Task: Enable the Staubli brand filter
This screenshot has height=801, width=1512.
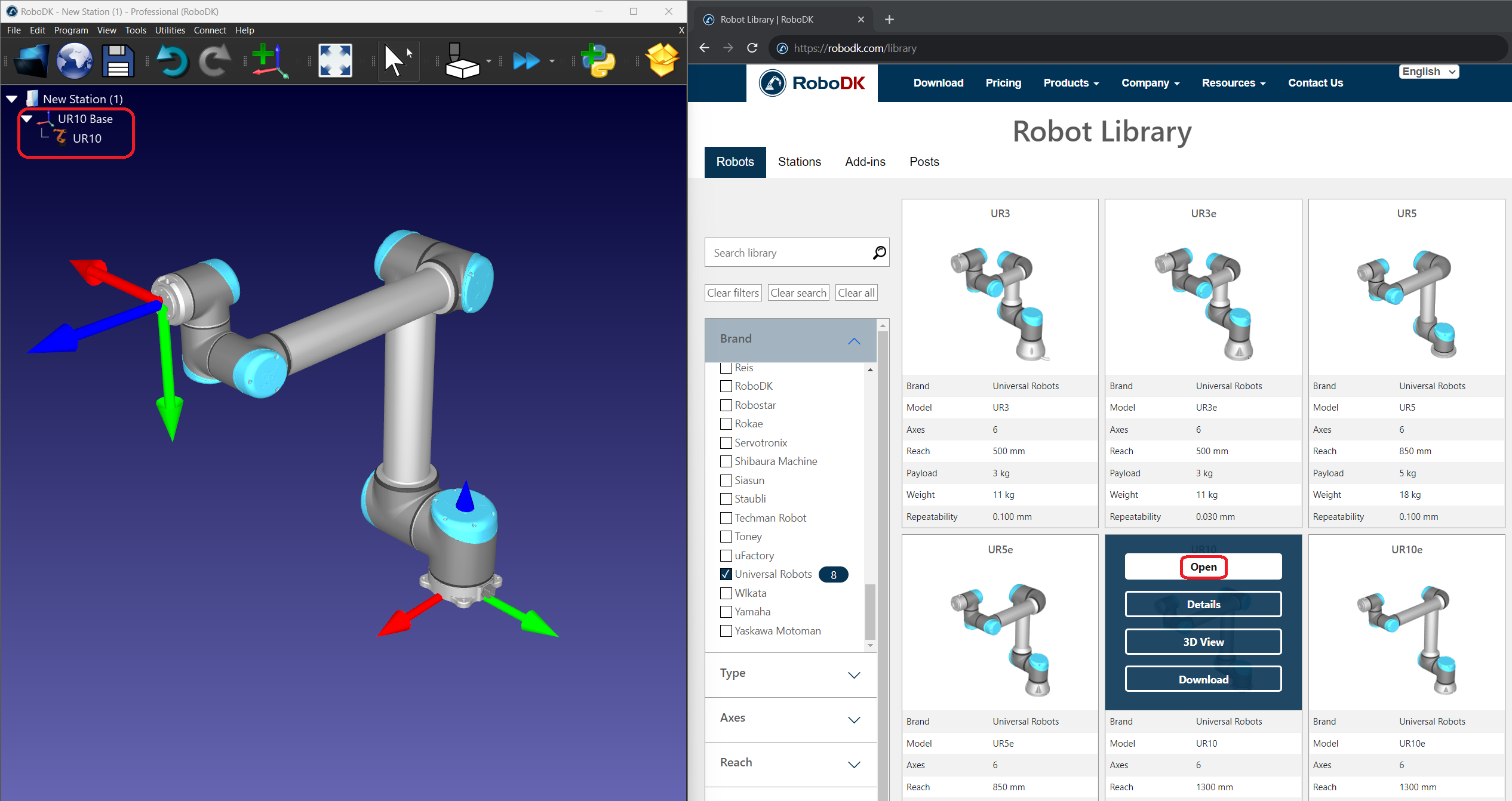Action: tap(726, 499)
